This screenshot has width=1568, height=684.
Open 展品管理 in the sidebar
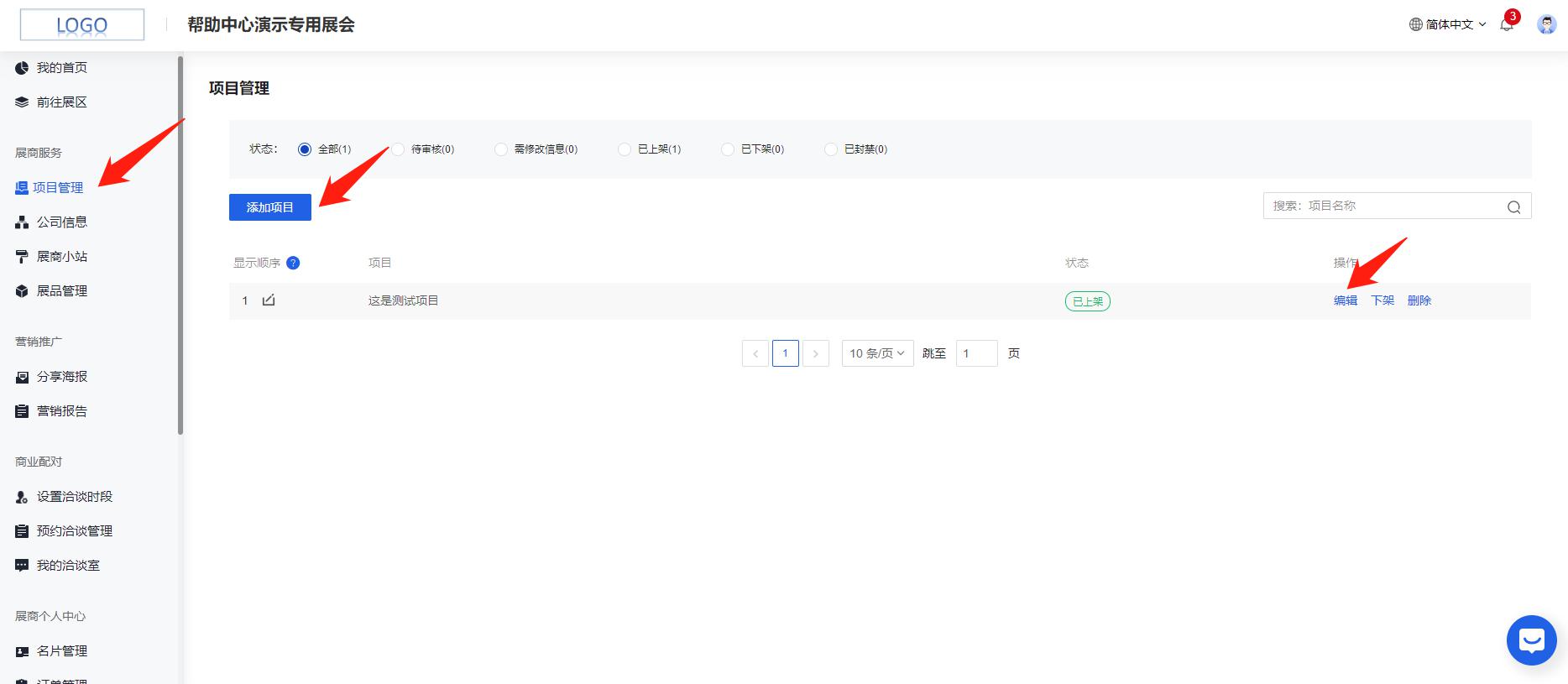click(61, 291)
